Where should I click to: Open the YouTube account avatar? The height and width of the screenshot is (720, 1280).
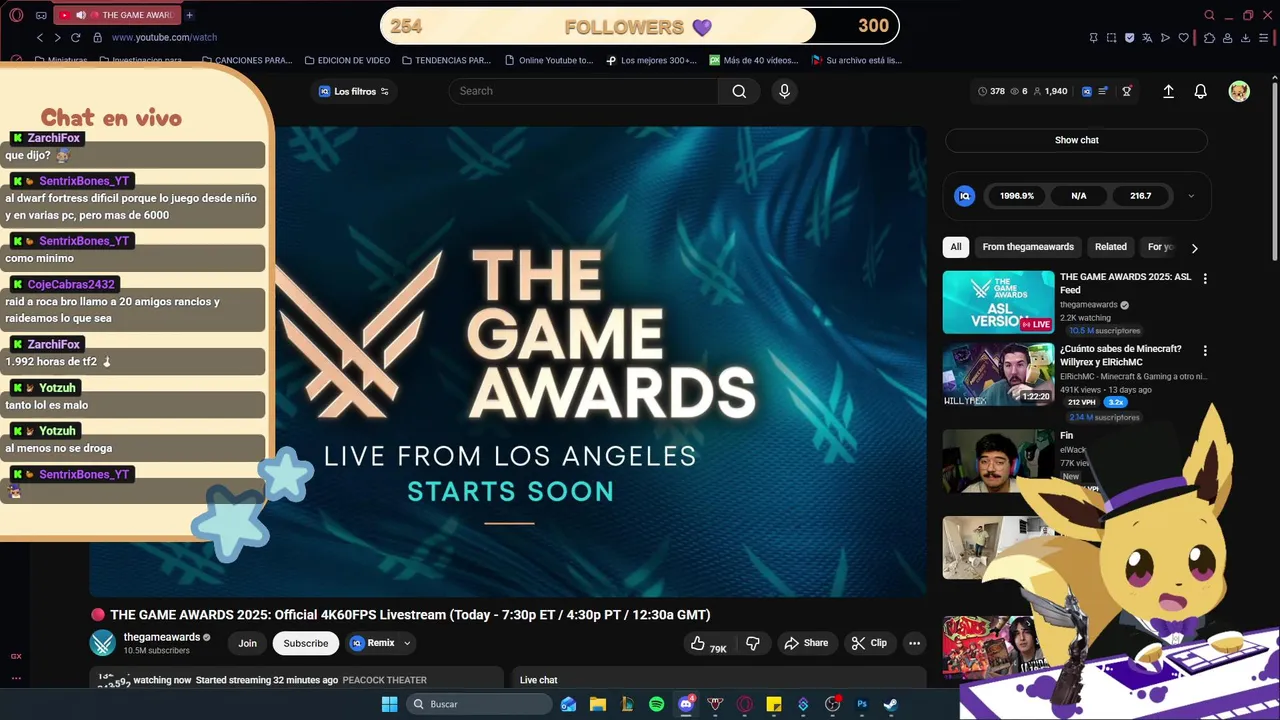point(1239,91)
